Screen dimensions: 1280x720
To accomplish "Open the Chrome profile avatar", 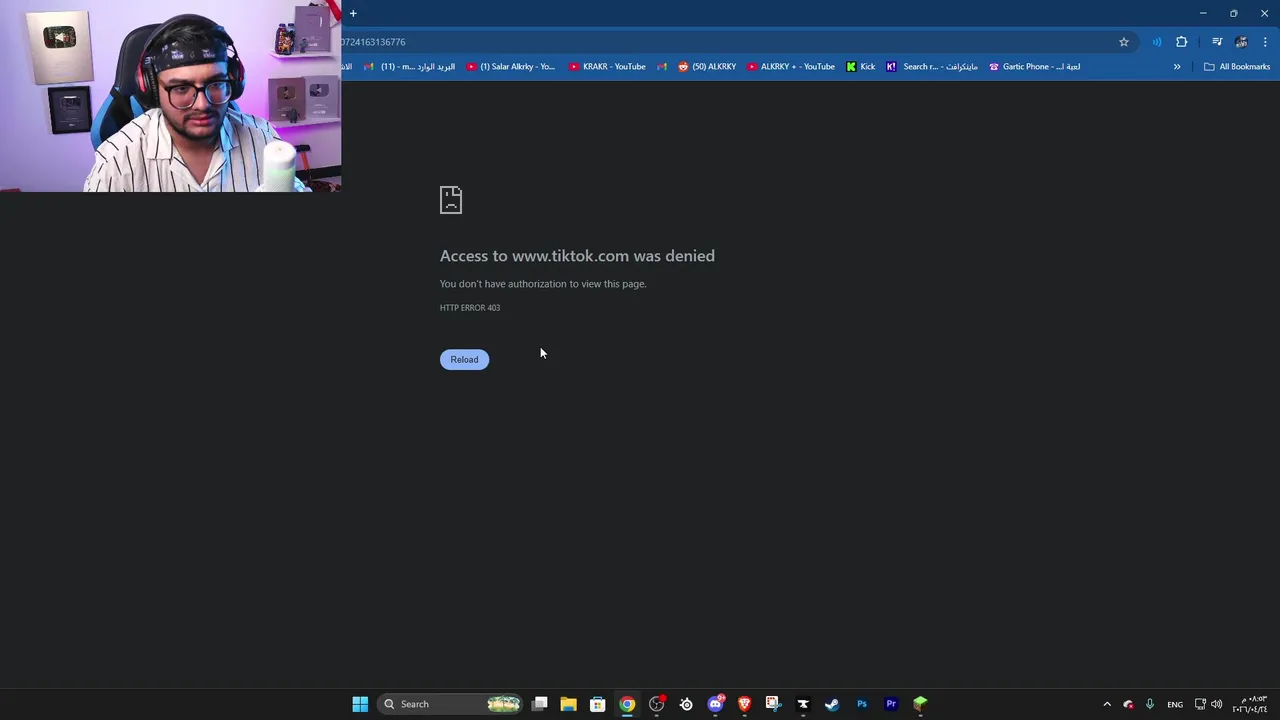I will pos(1241,42).
